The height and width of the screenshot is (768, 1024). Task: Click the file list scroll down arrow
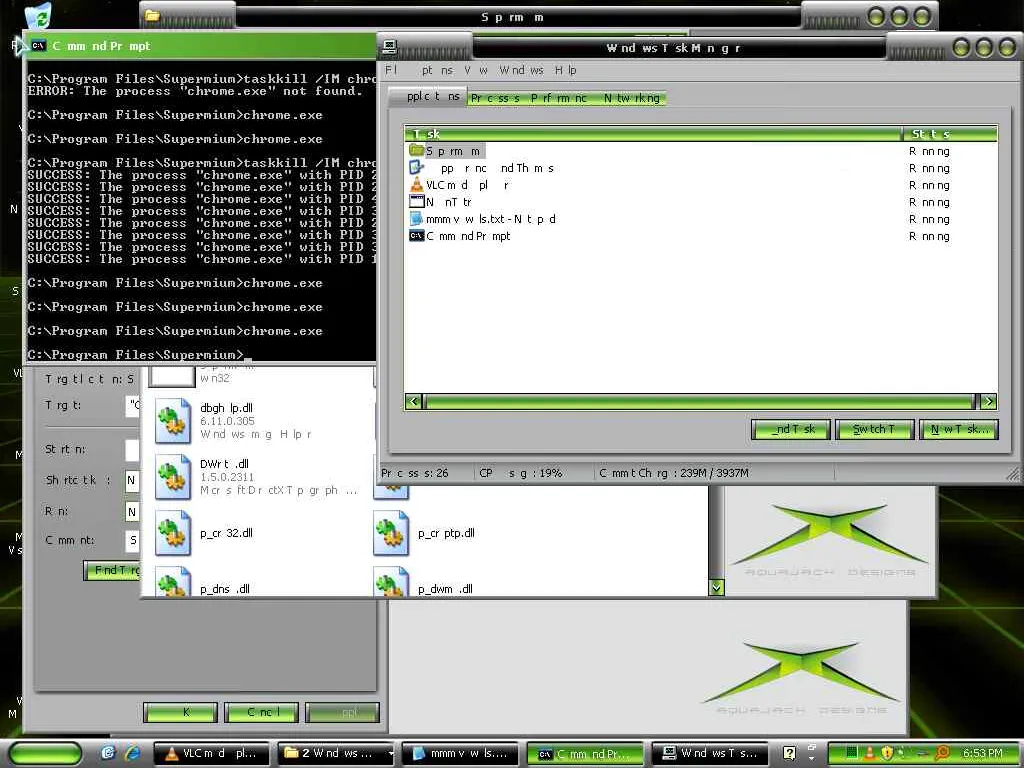[716, 588]
